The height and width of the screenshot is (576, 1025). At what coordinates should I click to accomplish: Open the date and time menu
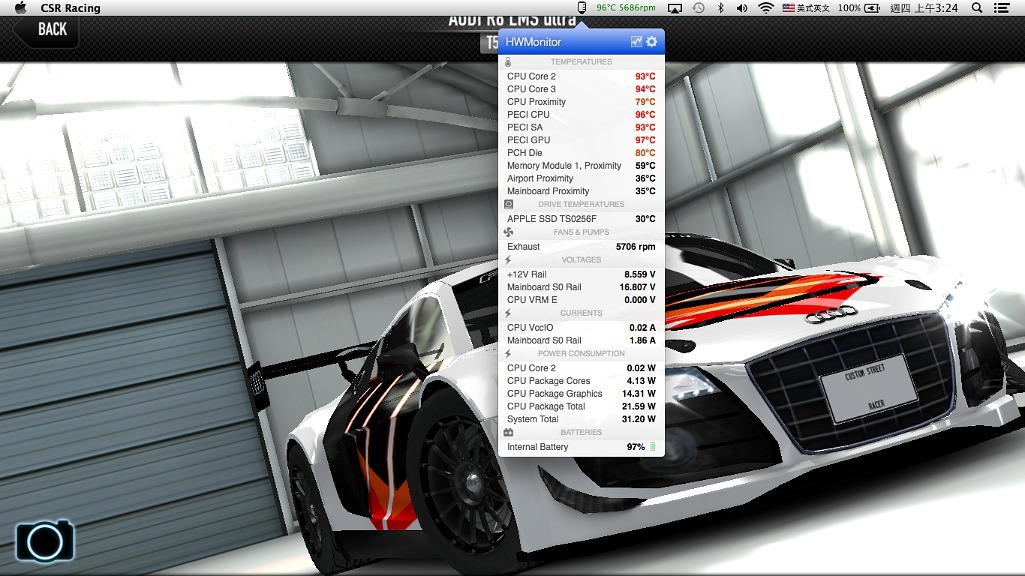point(924,8)
